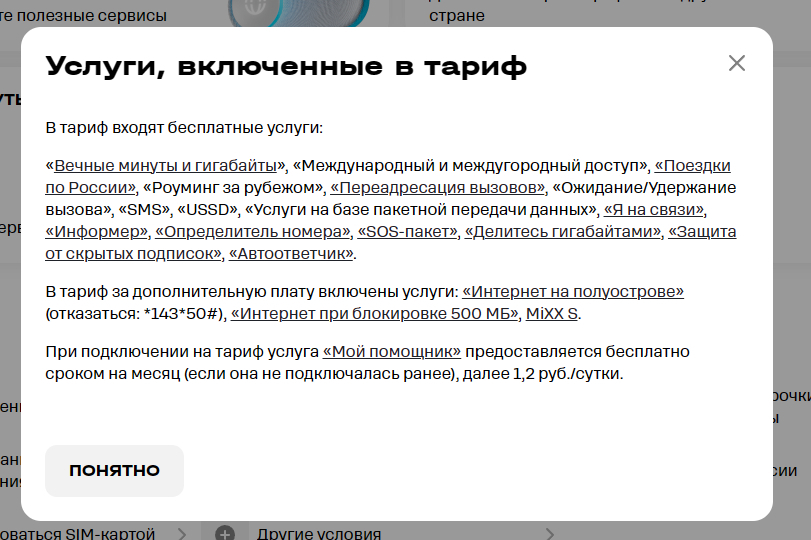811x540 pixels.
Task: Click the «SMS» text in services list
Action: [x=144, y=209]
